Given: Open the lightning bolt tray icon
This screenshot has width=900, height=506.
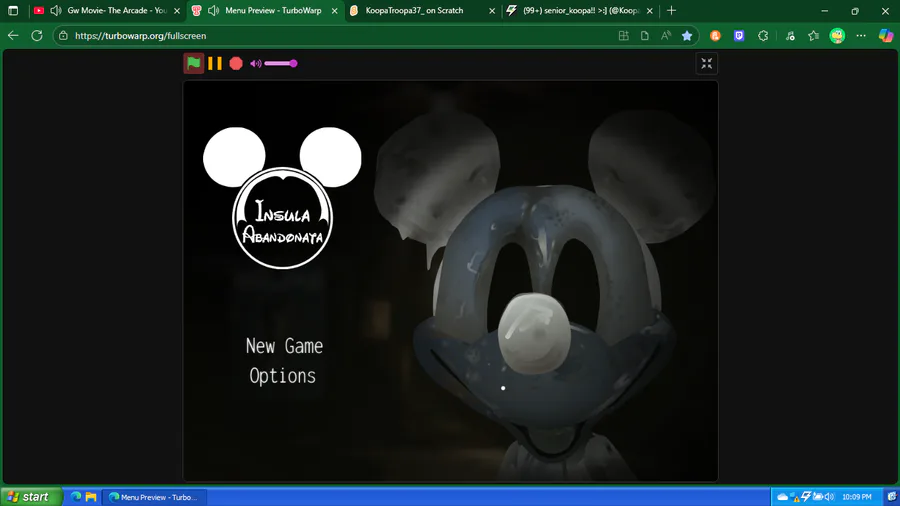Looking at the screenshot, I should click(806, 496).
